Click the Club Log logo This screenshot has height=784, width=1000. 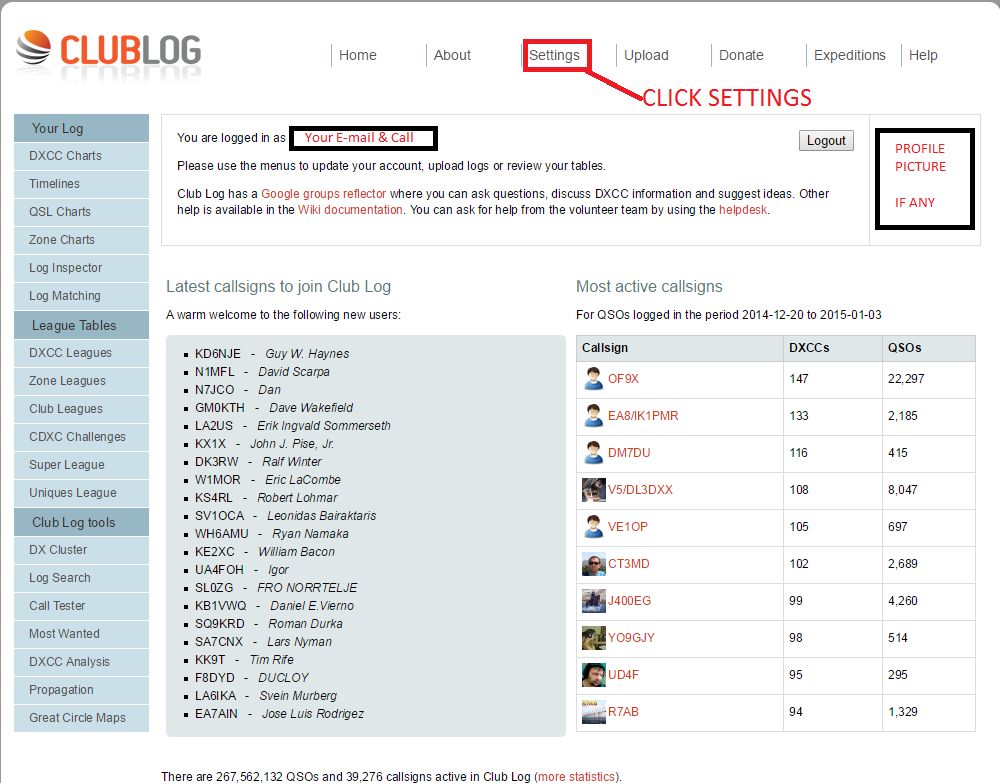pos(108,50)
